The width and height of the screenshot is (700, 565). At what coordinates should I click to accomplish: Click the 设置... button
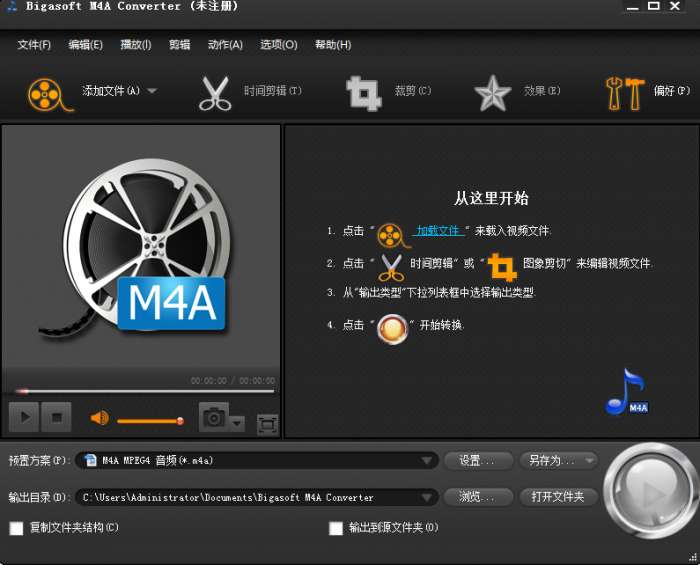tap(478, 460)
